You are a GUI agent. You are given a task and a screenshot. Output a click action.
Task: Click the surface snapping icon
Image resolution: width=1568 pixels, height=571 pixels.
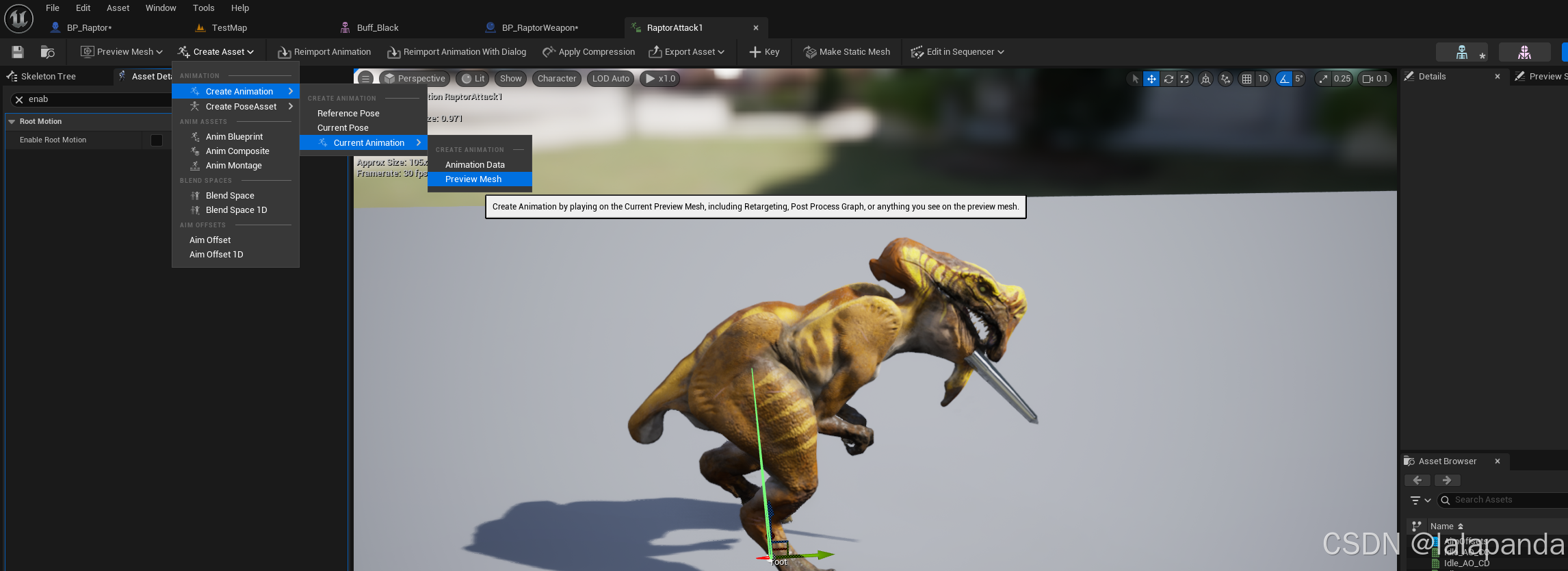(1225, 79)
